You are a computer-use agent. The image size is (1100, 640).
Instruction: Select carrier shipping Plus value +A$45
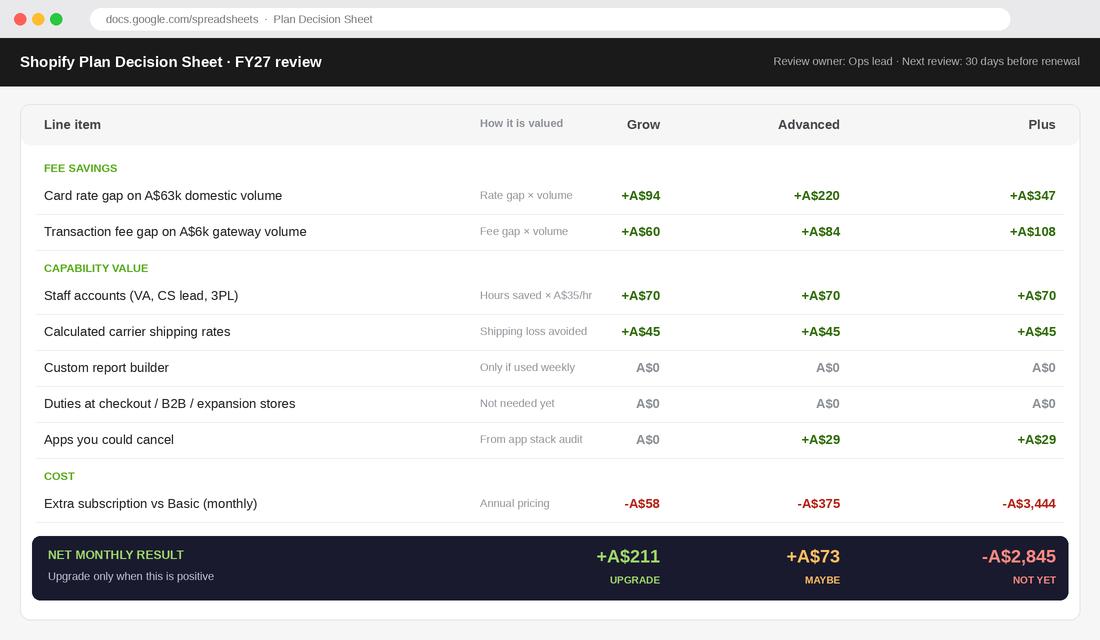pyautogui.click(x=1037, y=332)
